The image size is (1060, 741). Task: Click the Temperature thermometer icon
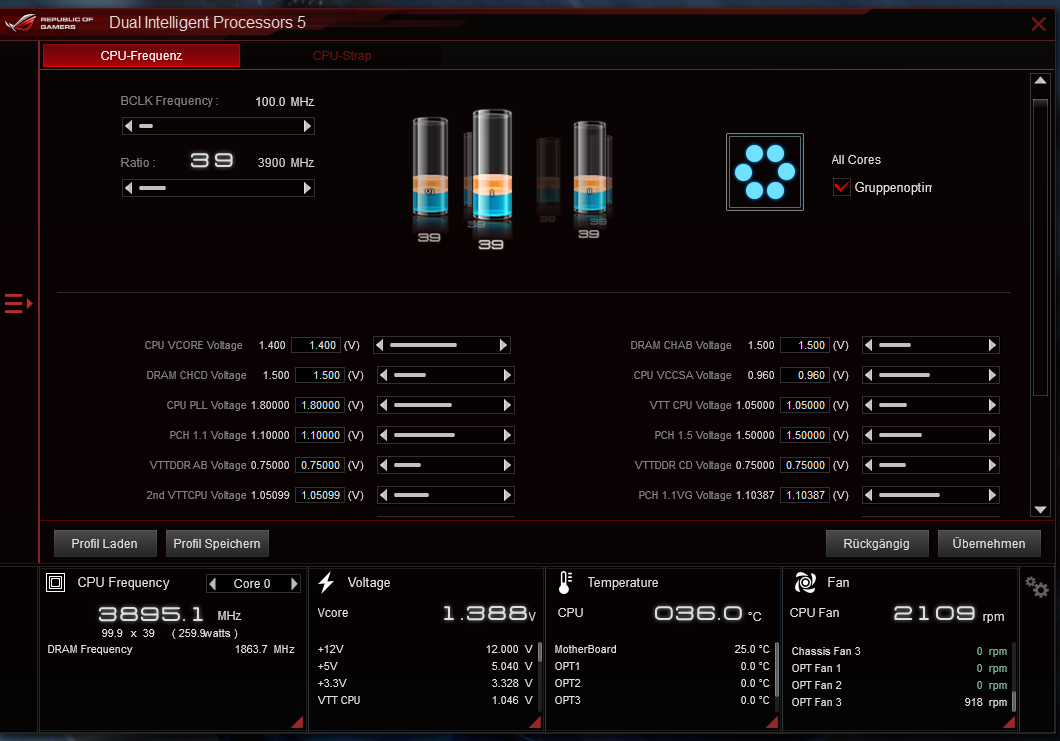coord(565,582)
